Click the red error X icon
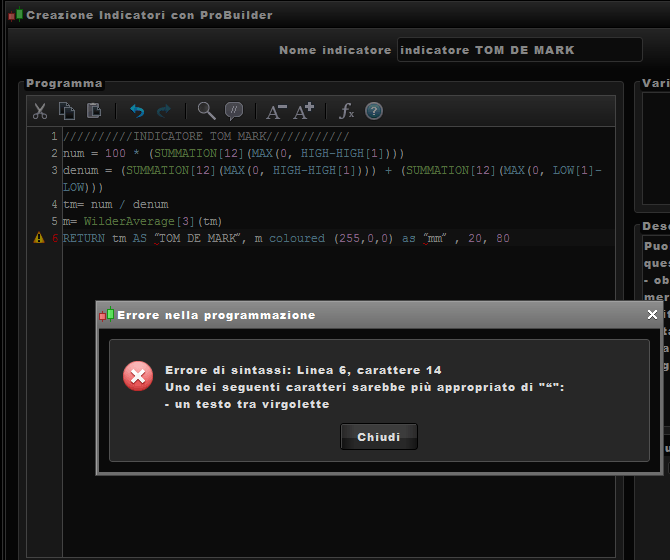Image resolution: width=670 pixels, height=560 pixels. click(138, 376)
